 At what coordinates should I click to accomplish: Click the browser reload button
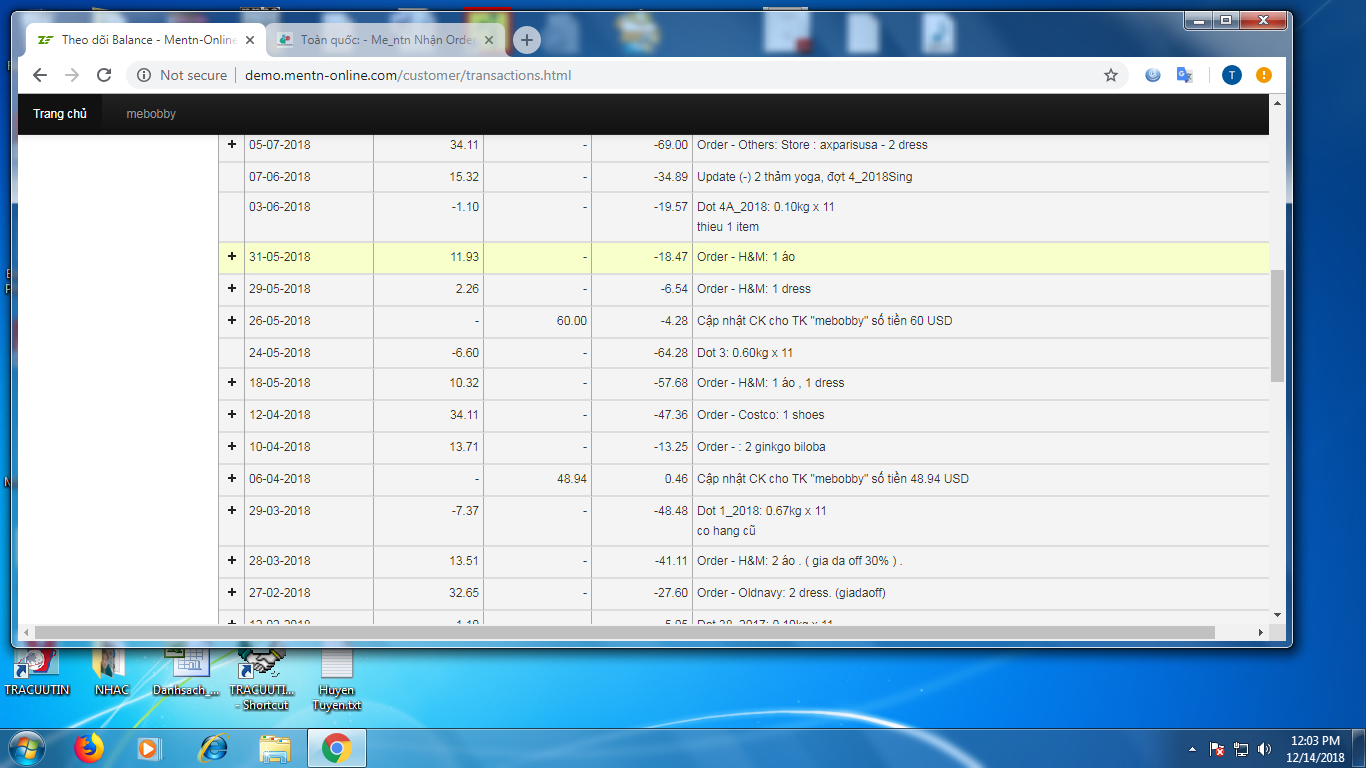pyautogui.click(x=104, y=75)
